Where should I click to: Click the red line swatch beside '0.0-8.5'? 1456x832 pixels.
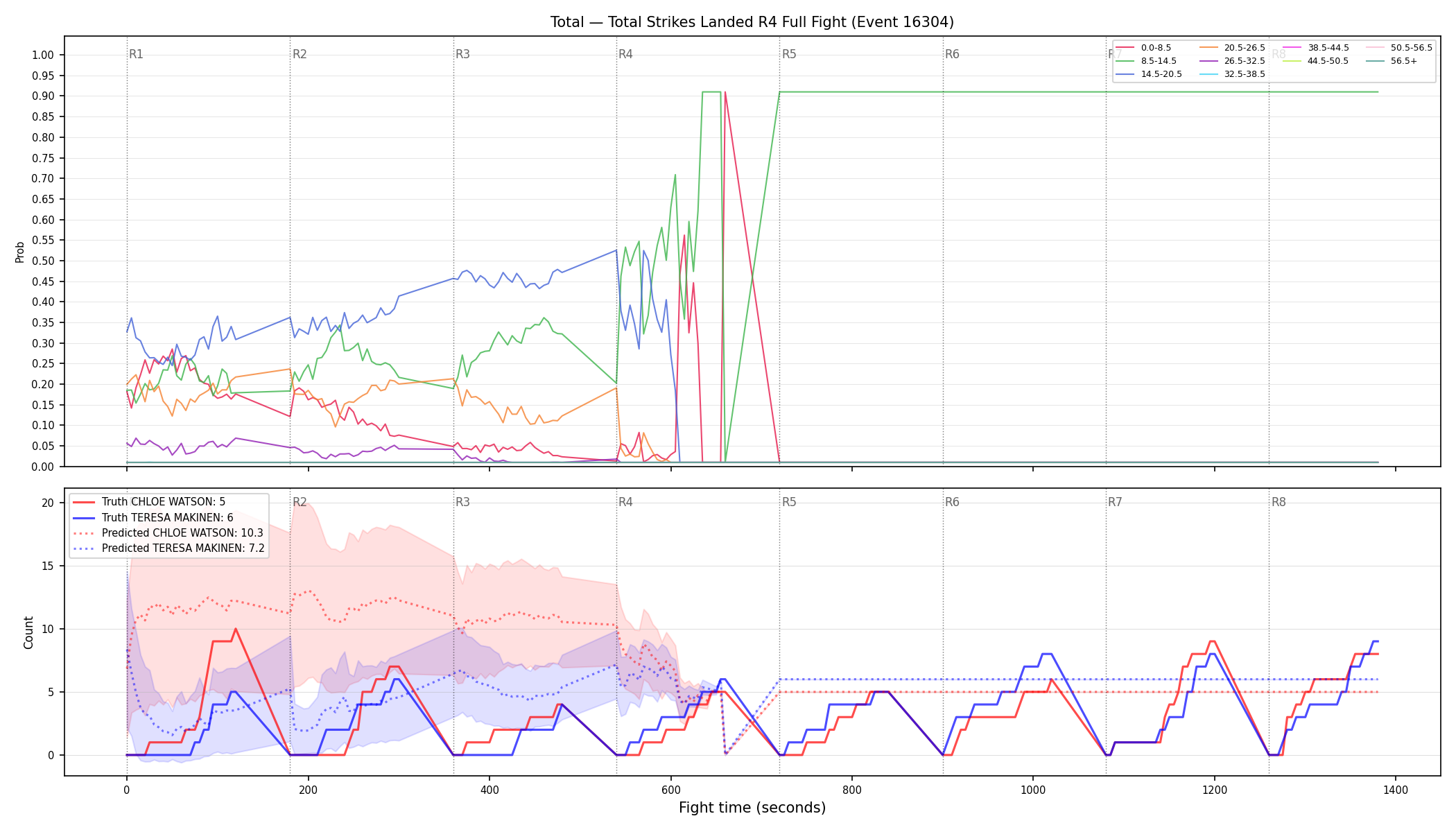[x=1126, y=48]
